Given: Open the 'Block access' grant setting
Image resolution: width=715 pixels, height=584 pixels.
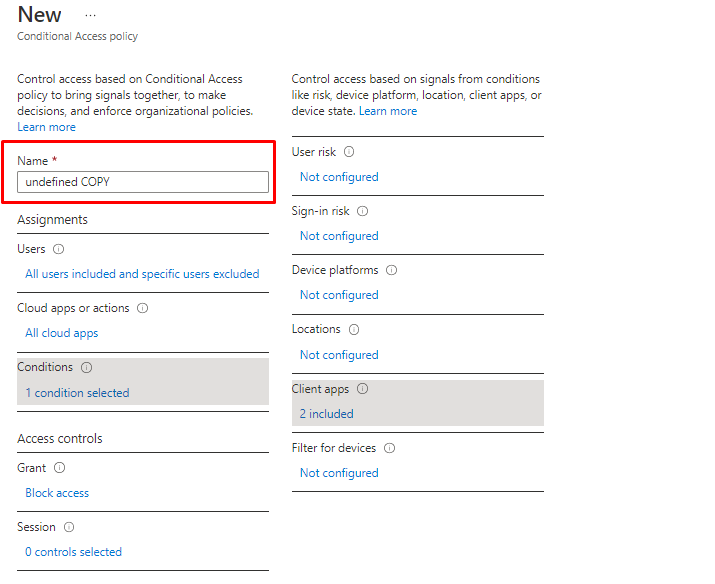Looking at the screenshot, I should [x=57, y=493].
